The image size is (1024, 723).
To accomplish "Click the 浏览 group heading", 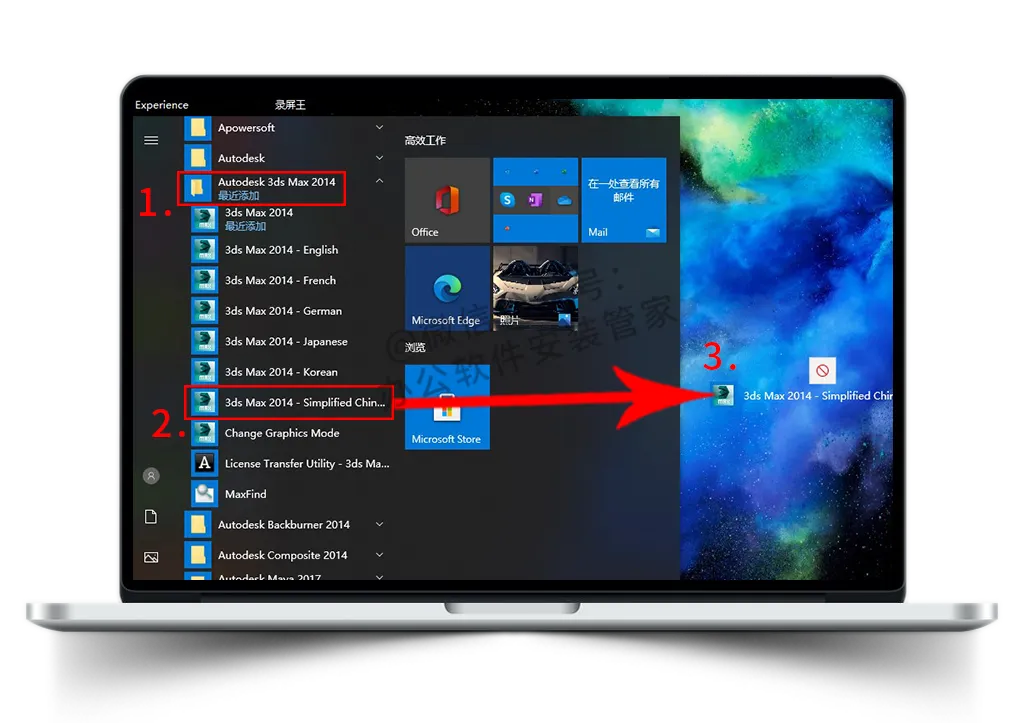I will click(x=415, y=347).
